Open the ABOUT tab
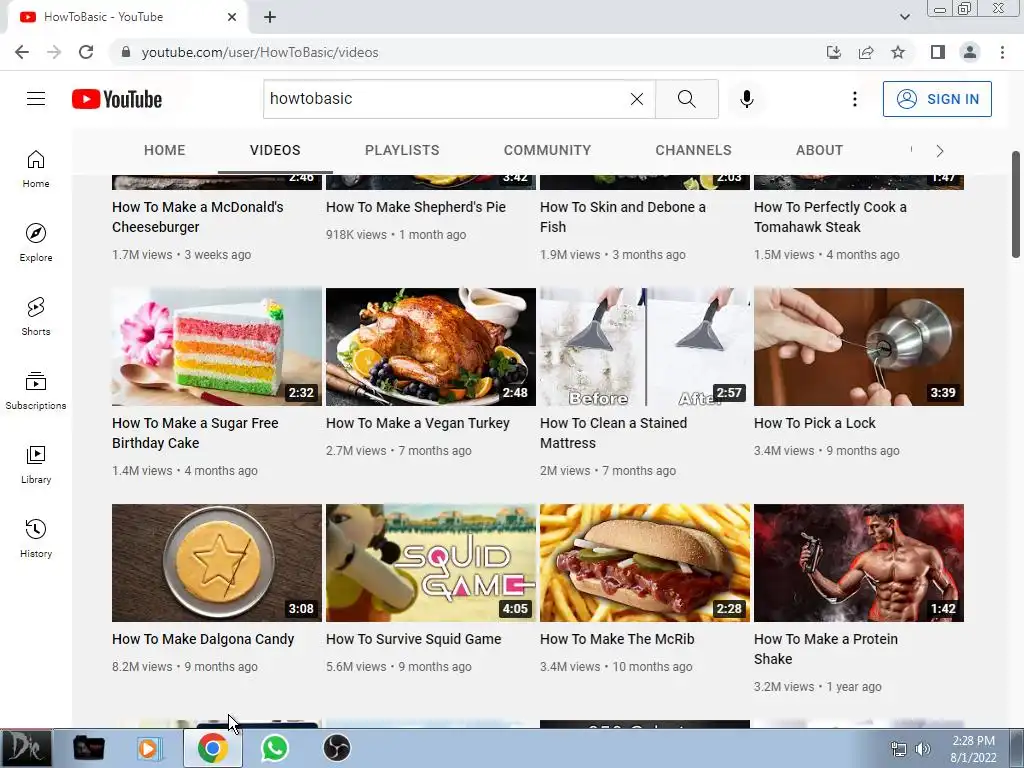This screenshot has height=768, width=1024. tap(819, 150)
